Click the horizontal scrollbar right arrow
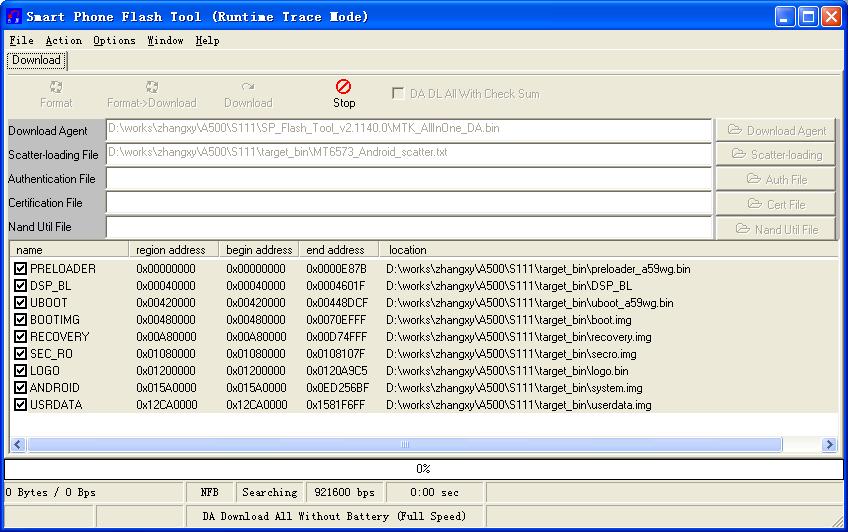This screenshot has height=532, width=848. pos(829,444)
